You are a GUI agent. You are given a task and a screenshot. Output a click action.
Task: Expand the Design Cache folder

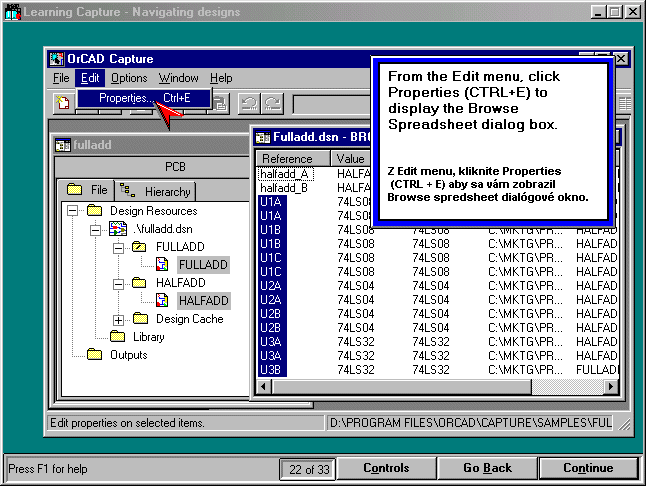pos(119,319)
